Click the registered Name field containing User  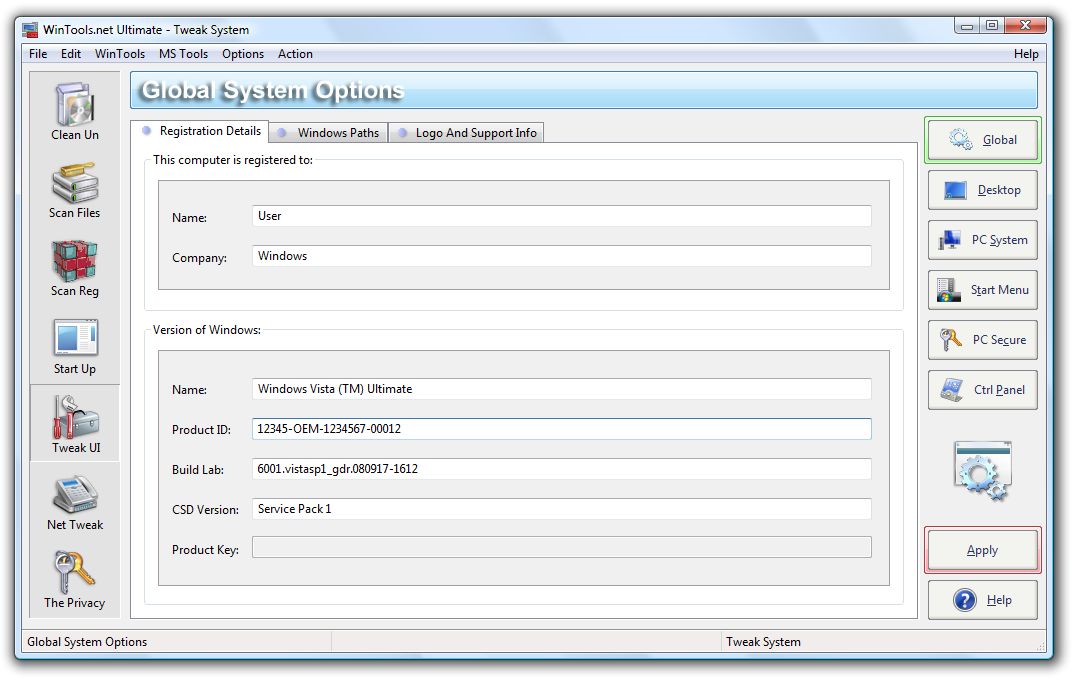click(x=562, y=216)
